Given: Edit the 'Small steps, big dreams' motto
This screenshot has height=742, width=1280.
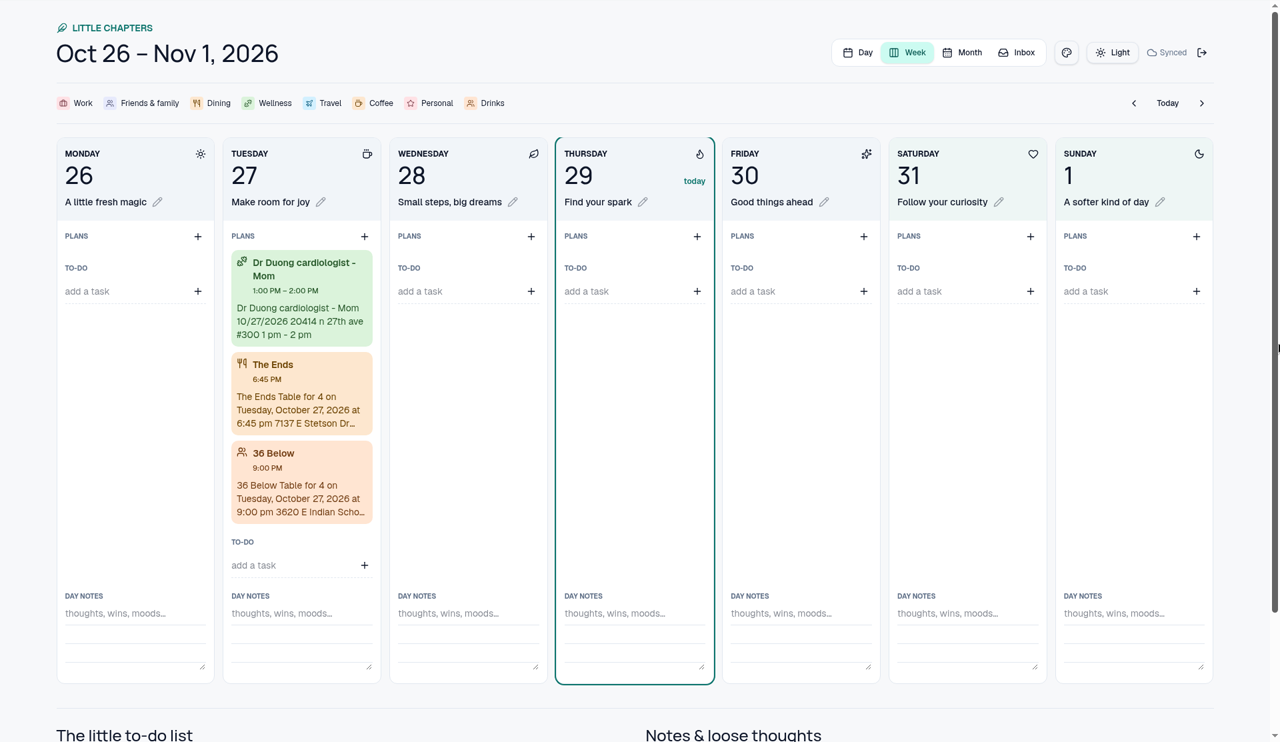Looking at the screenshot, I should [x=513, y=202].
